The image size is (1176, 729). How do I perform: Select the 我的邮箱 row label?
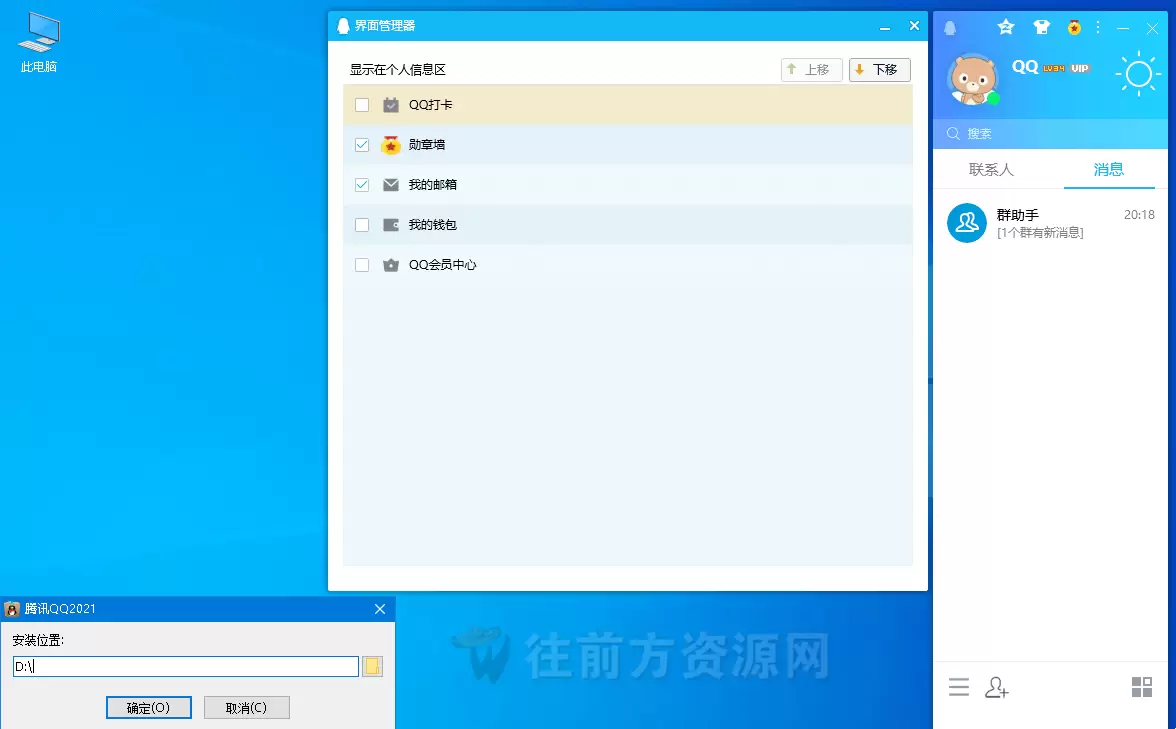point(433,184)
